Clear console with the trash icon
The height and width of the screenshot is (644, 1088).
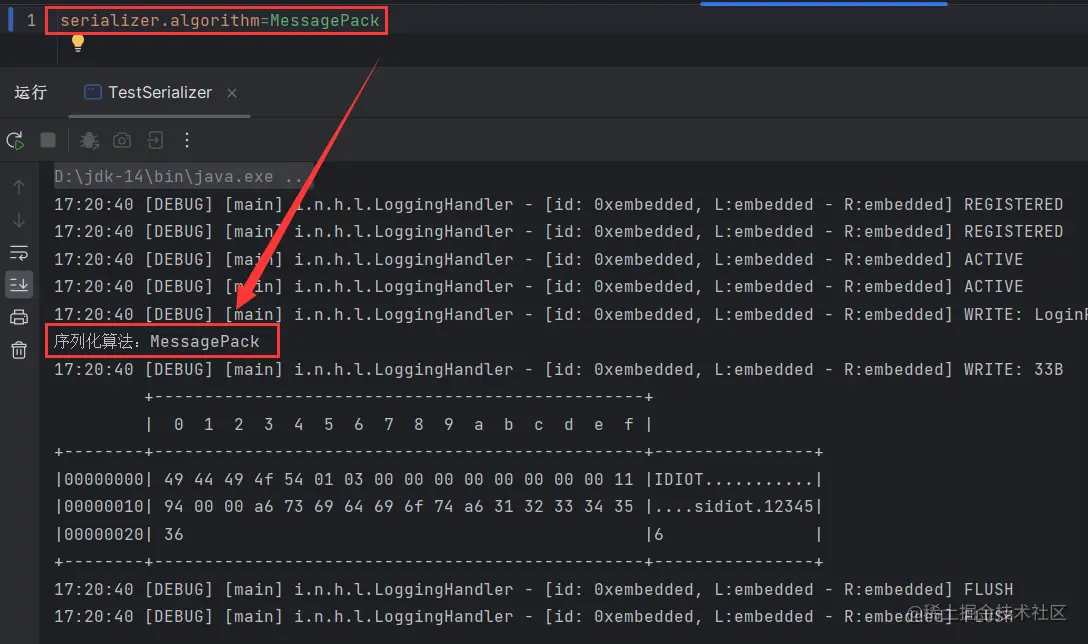click(19, 350)
